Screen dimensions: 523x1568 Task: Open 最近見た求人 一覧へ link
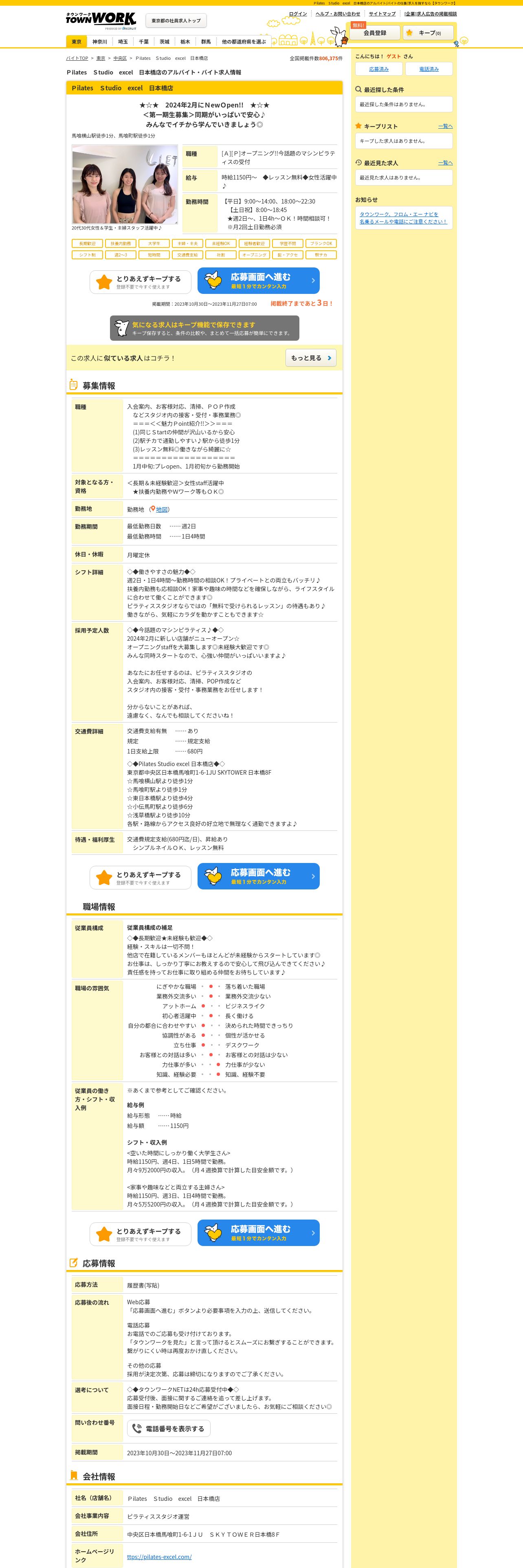tap(446, 163)
